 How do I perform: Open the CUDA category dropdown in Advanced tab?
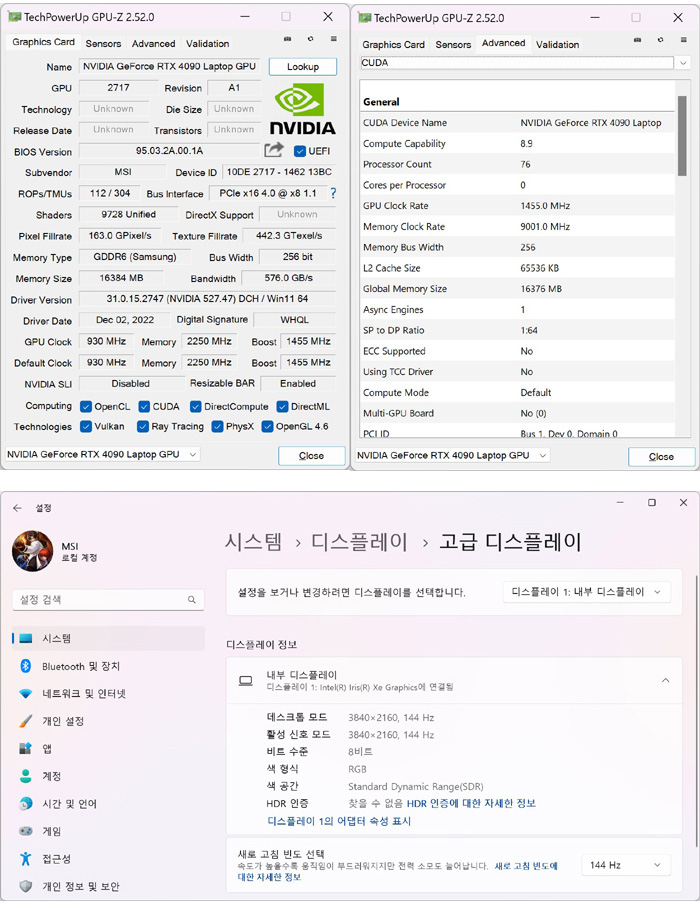[x=683, y=63]
